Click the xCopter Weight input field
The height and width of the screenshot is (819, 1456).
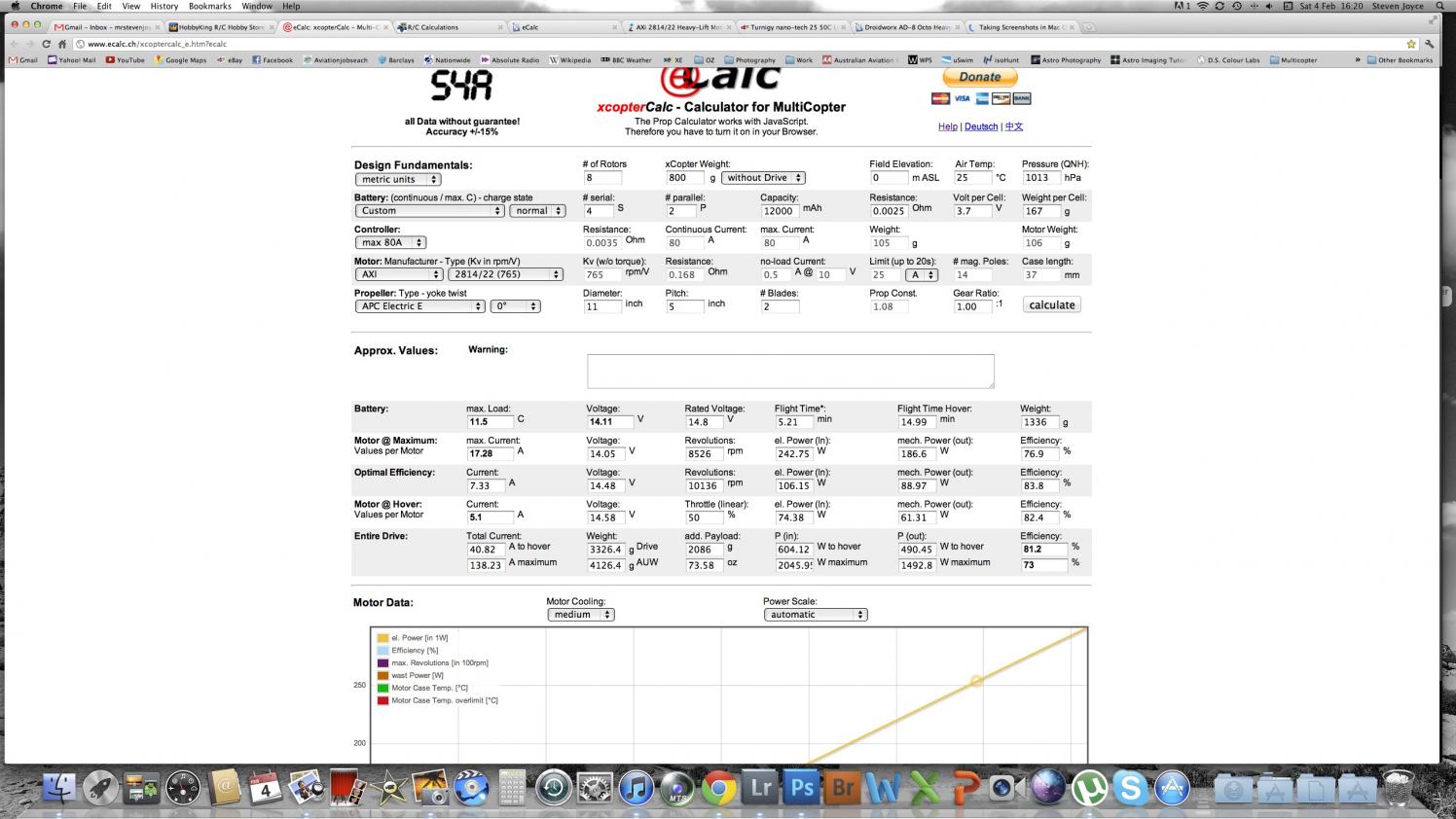[684, 178]
